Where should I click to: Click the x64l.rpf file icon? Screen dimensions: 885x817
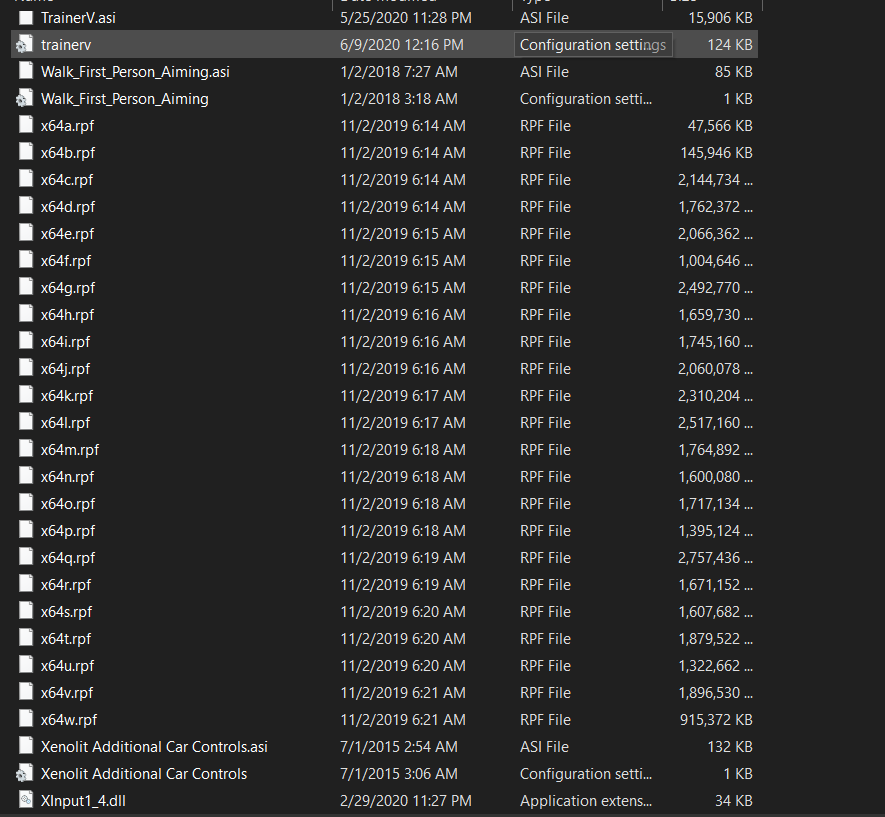26,423
